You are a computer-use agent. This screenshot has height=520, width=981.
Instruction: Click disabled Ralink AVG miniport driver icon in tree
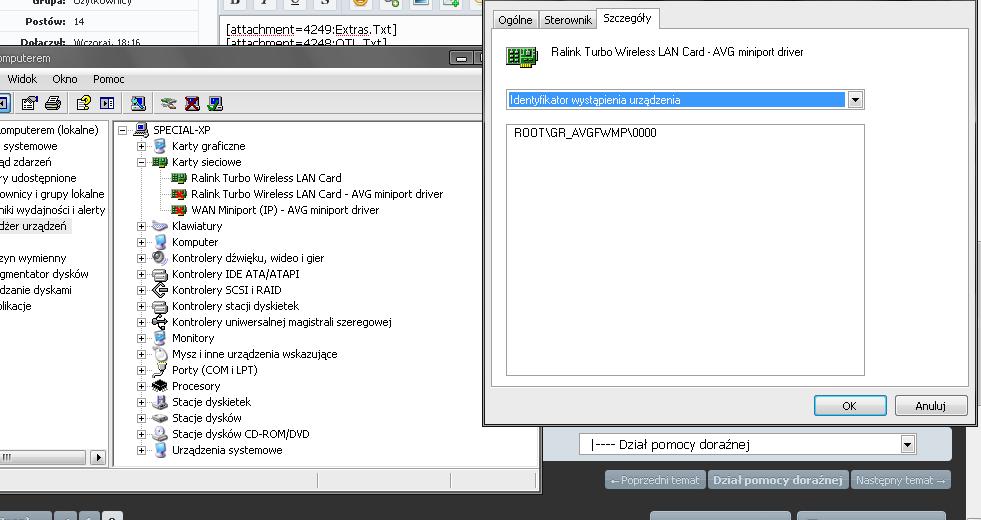coord(179,194)
